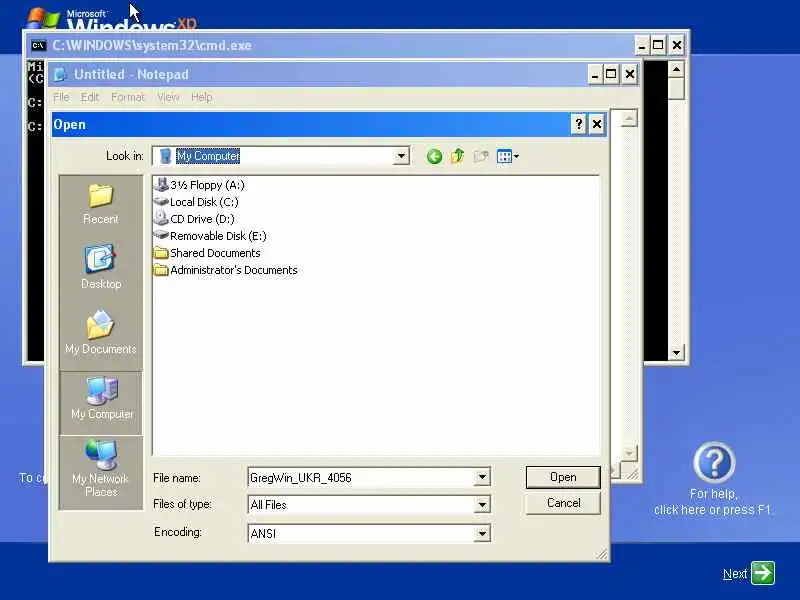Select CD Drive (D:)
The width and height of the screenshot is (800, 600).
(194, 219)
